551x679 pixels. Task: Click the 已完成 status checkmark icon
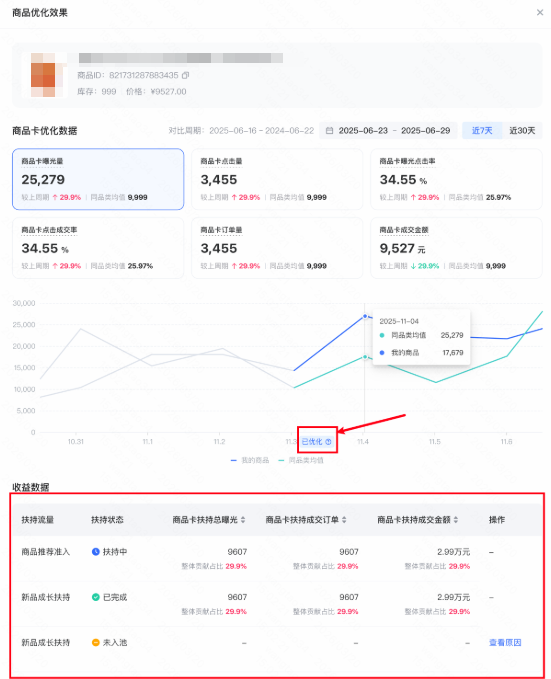point(96,597)
